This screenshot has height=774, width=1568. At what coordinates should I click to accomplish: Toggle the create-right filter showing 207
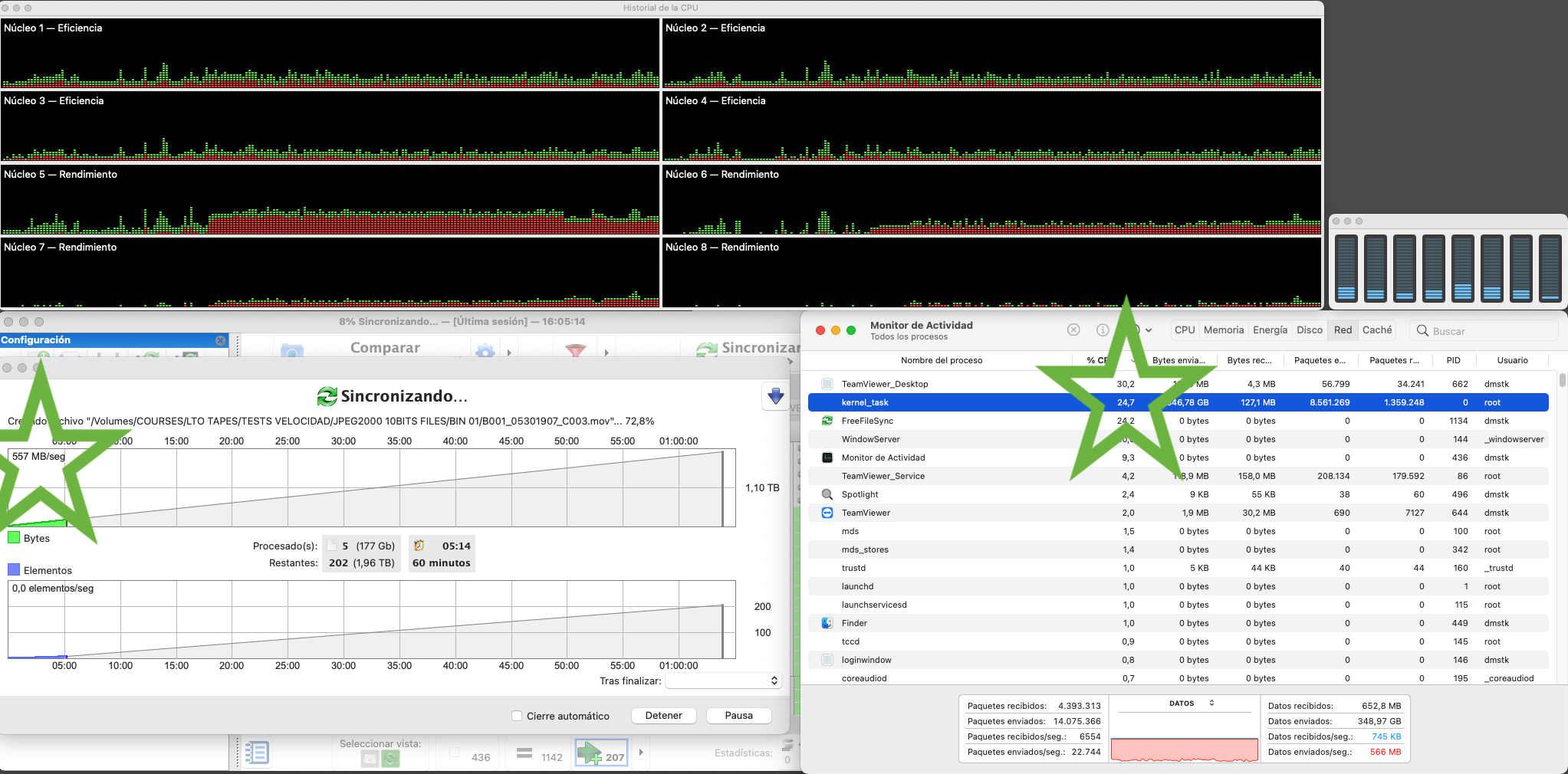[x=602, y=754]
